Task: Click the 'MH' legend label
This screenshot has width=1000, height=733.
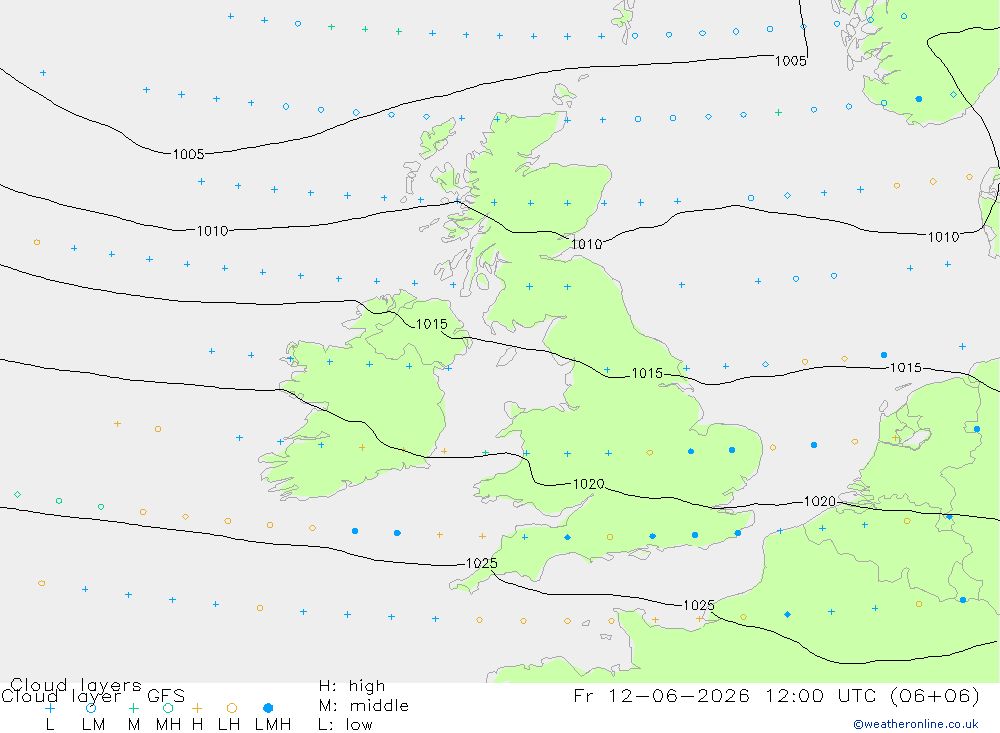Action: [168, 725]
